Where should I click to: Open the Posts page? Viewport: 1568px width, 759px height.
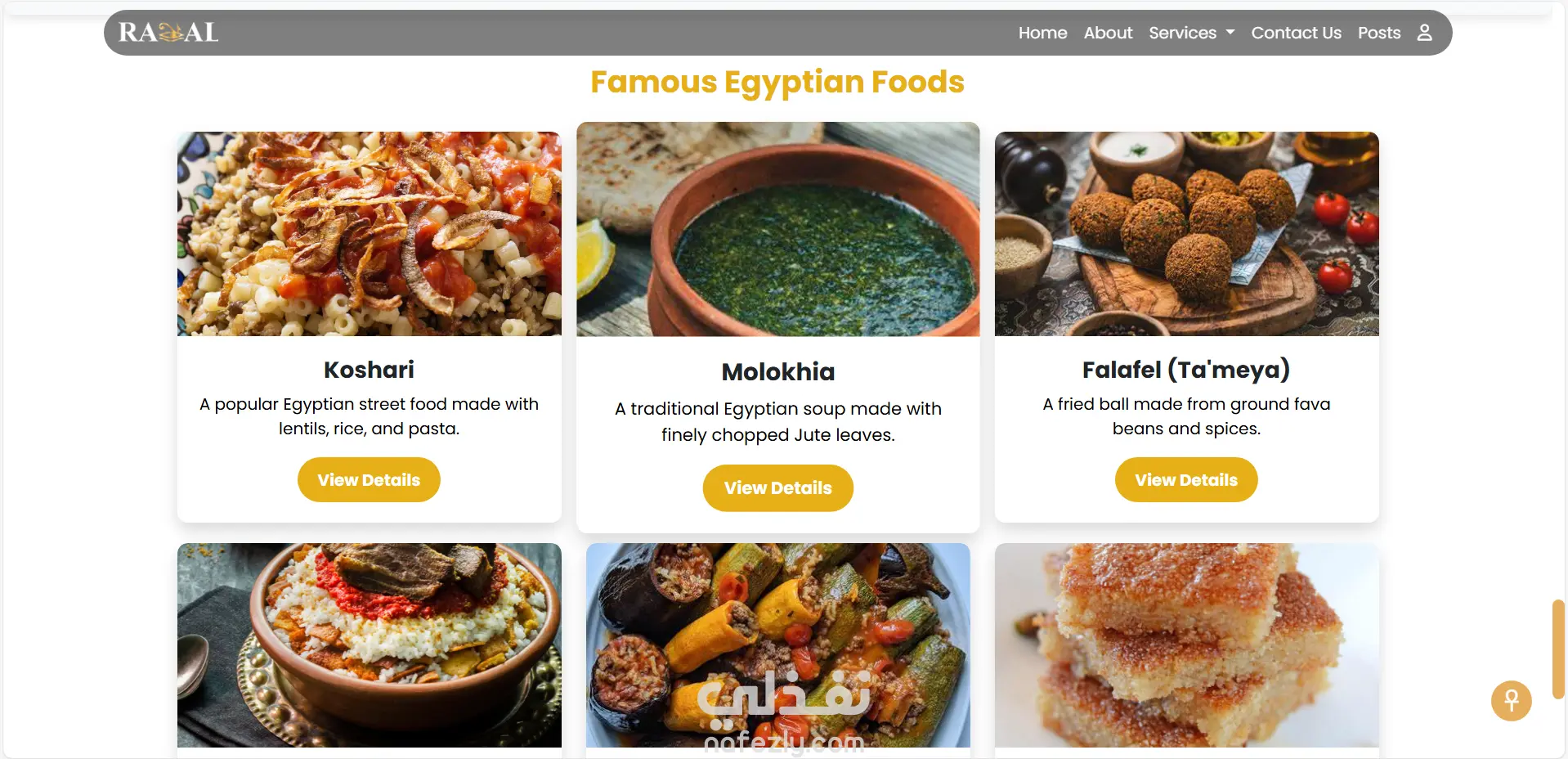(1378, 33)
